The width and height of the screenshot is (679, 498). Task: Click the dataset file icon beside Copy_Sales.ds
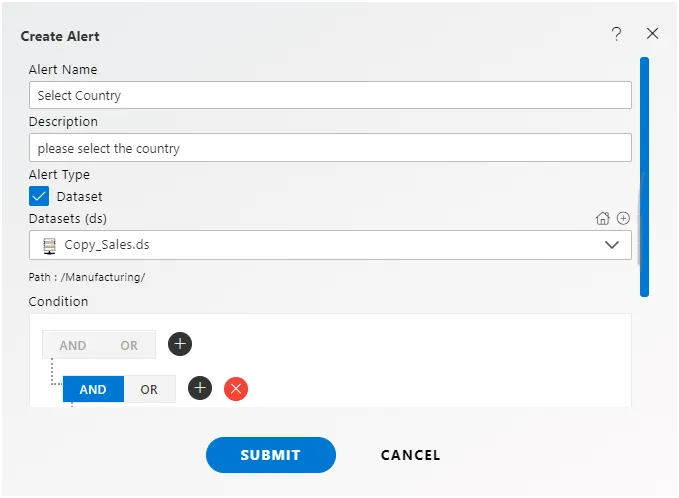click(49, 246)
